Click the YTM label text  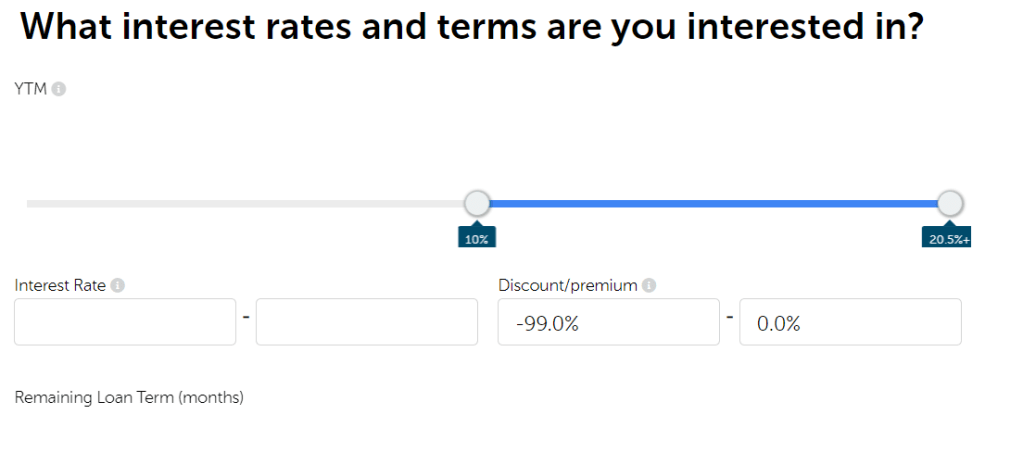coord(31,90)
